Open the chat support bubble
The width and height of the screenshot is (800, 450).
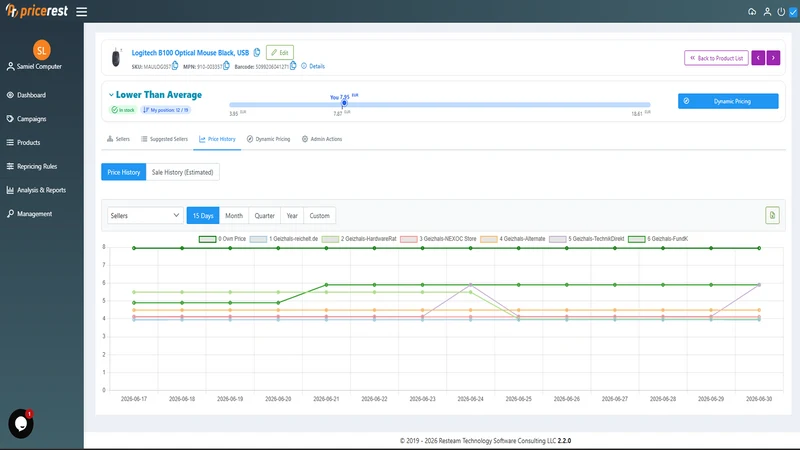(x=21, y=423)
